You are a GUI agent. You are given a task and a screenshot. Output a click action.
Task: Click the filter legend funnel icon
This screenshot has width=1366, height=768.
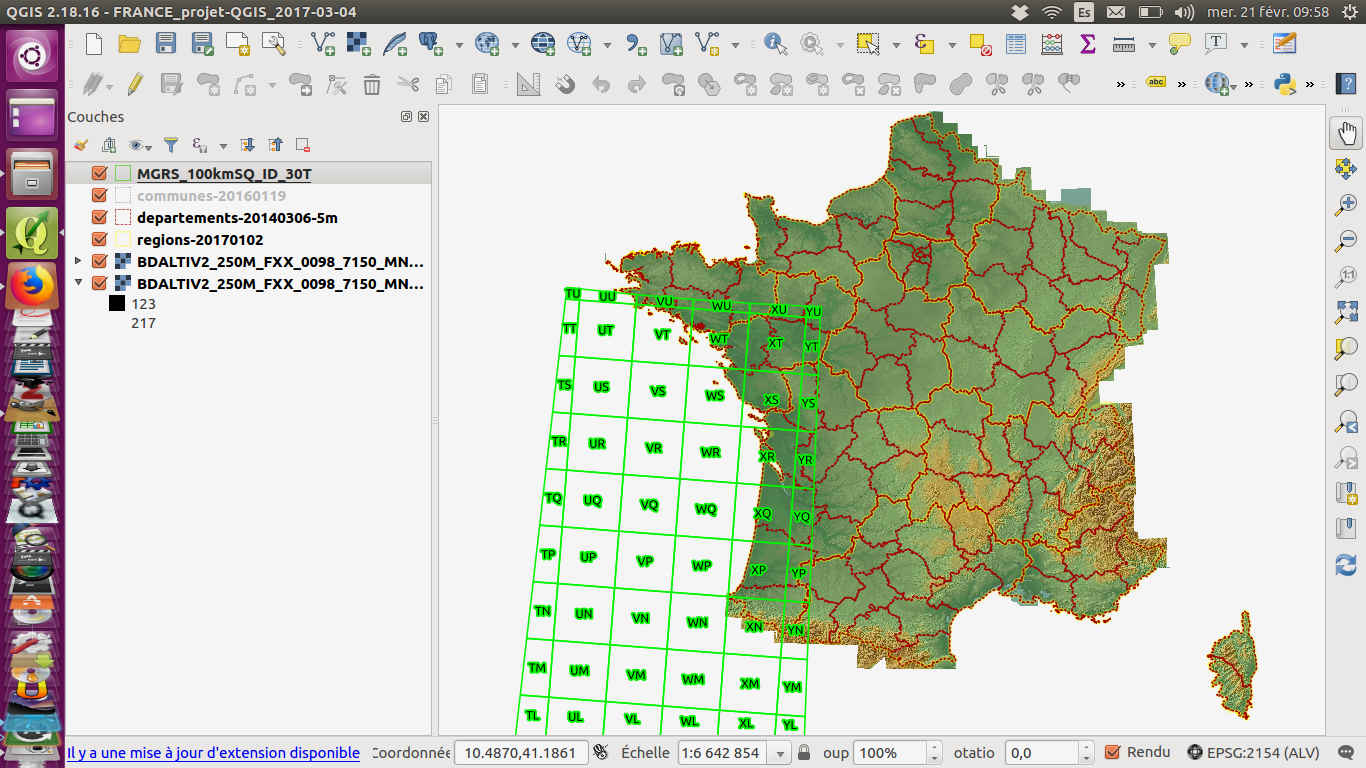point(171,145)
